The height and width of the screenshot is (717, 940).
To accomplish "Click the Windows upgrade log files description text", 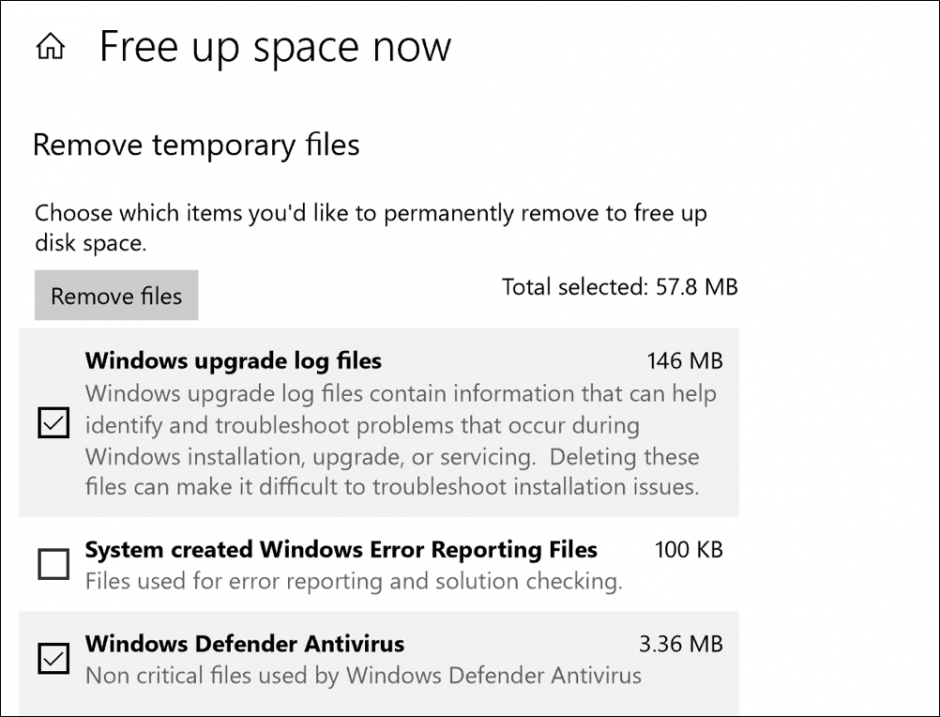I will 400,440.
